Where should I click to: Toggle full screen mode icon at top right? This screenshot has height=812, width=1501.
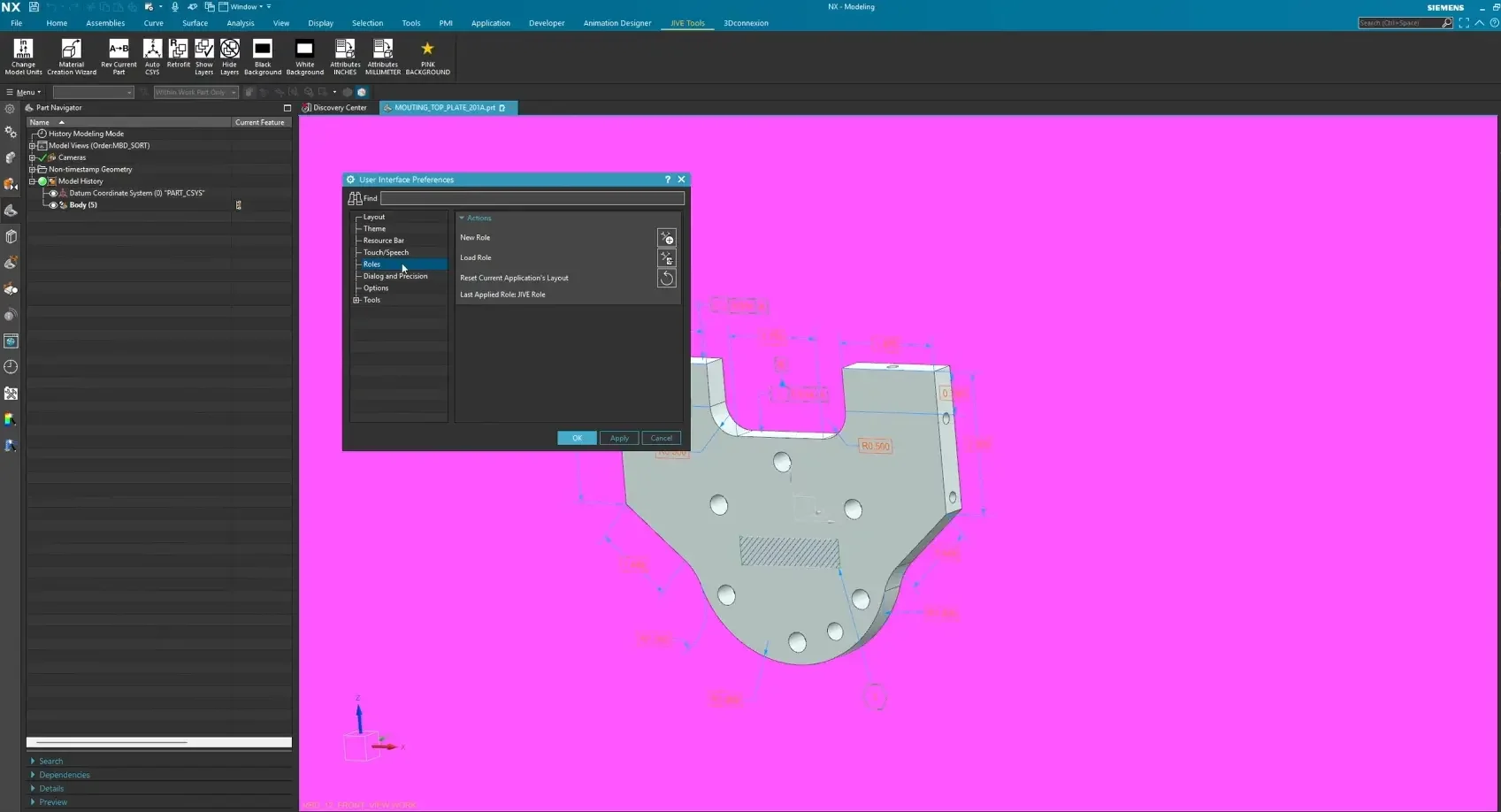coord(1464,23)
